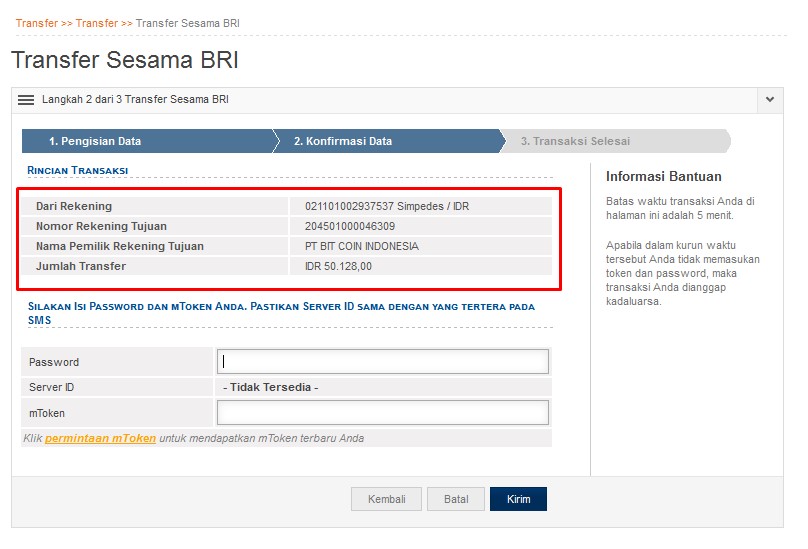Select step 1. Pengisian Data
The image size is (808, 549).
coord(147,141)
